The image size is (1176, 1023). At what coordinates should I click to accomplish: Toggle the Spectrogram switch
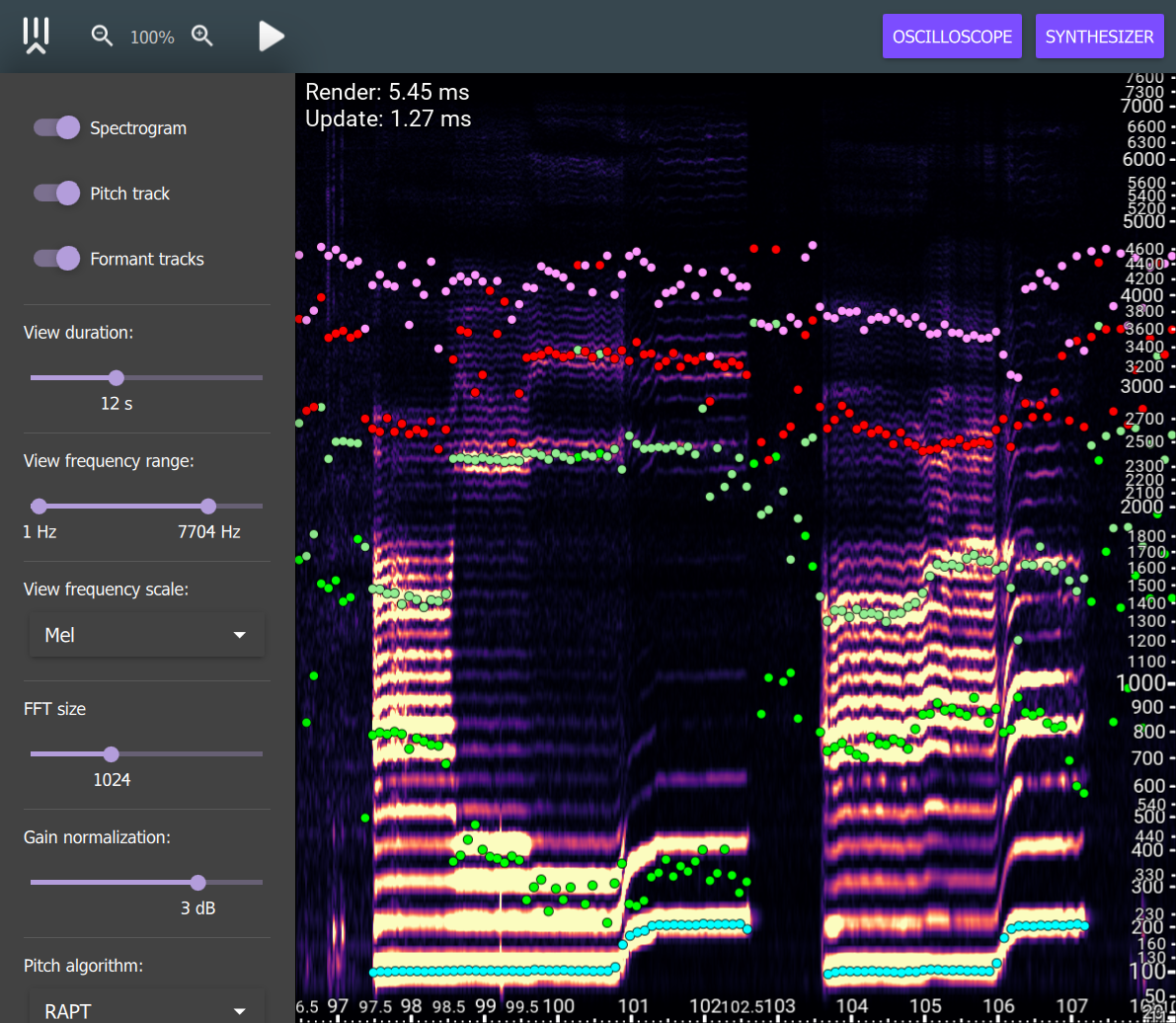click(56, 127)
